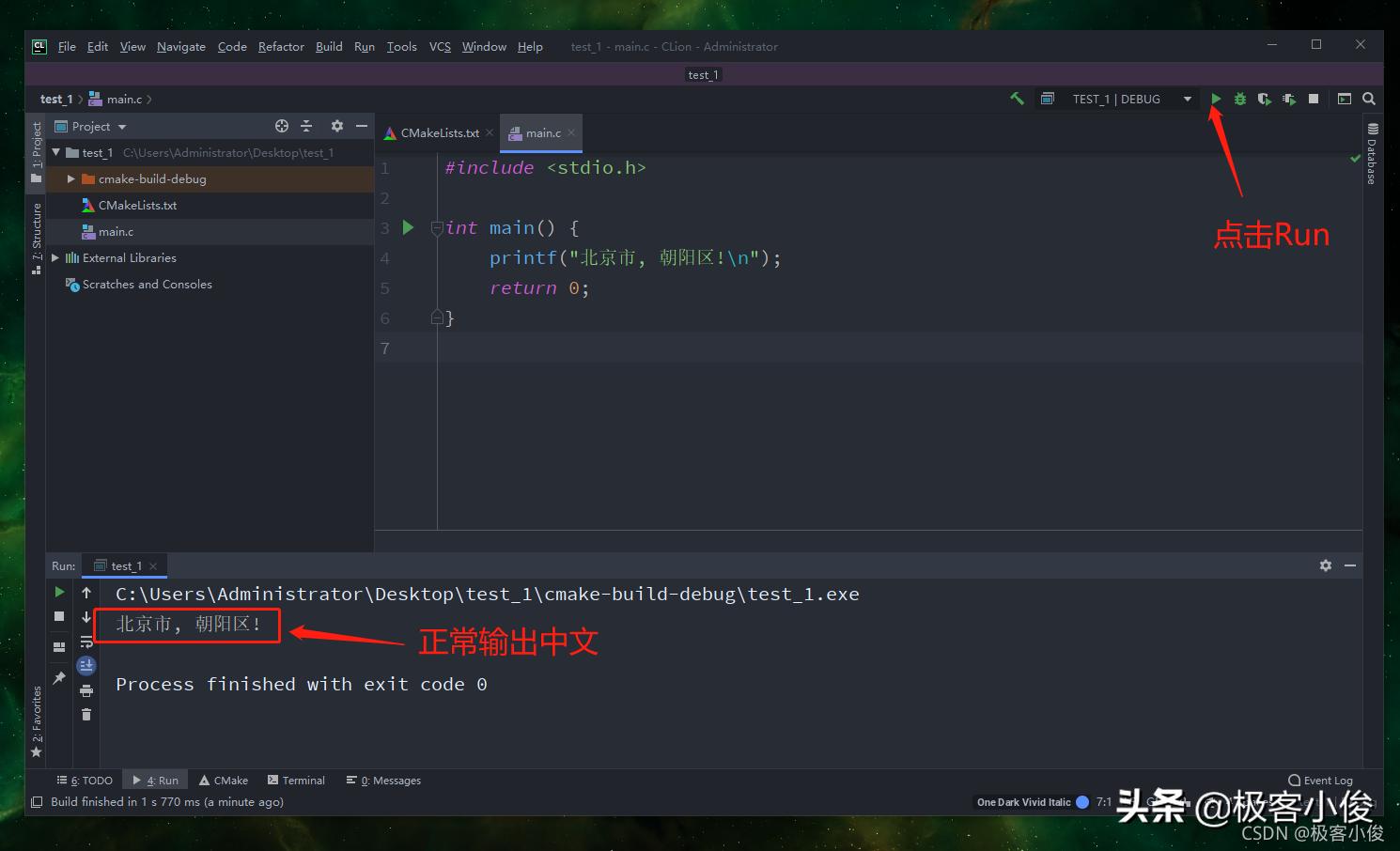
Task: Pin the Run tab with the pin icon
Action: click(x=59, y=676)
